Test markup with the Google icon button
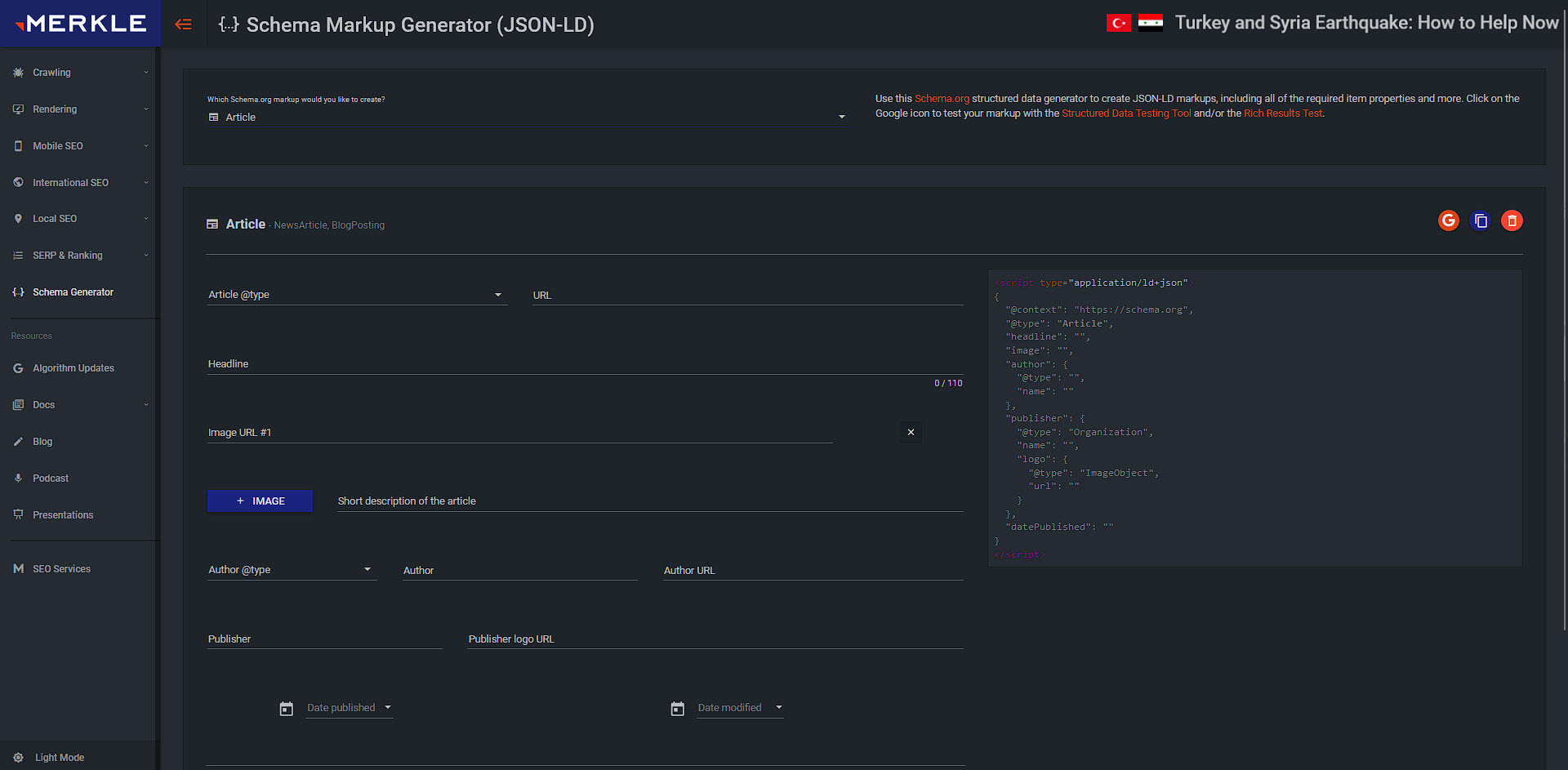The image size is (1568, 770). coord(1449,220)
